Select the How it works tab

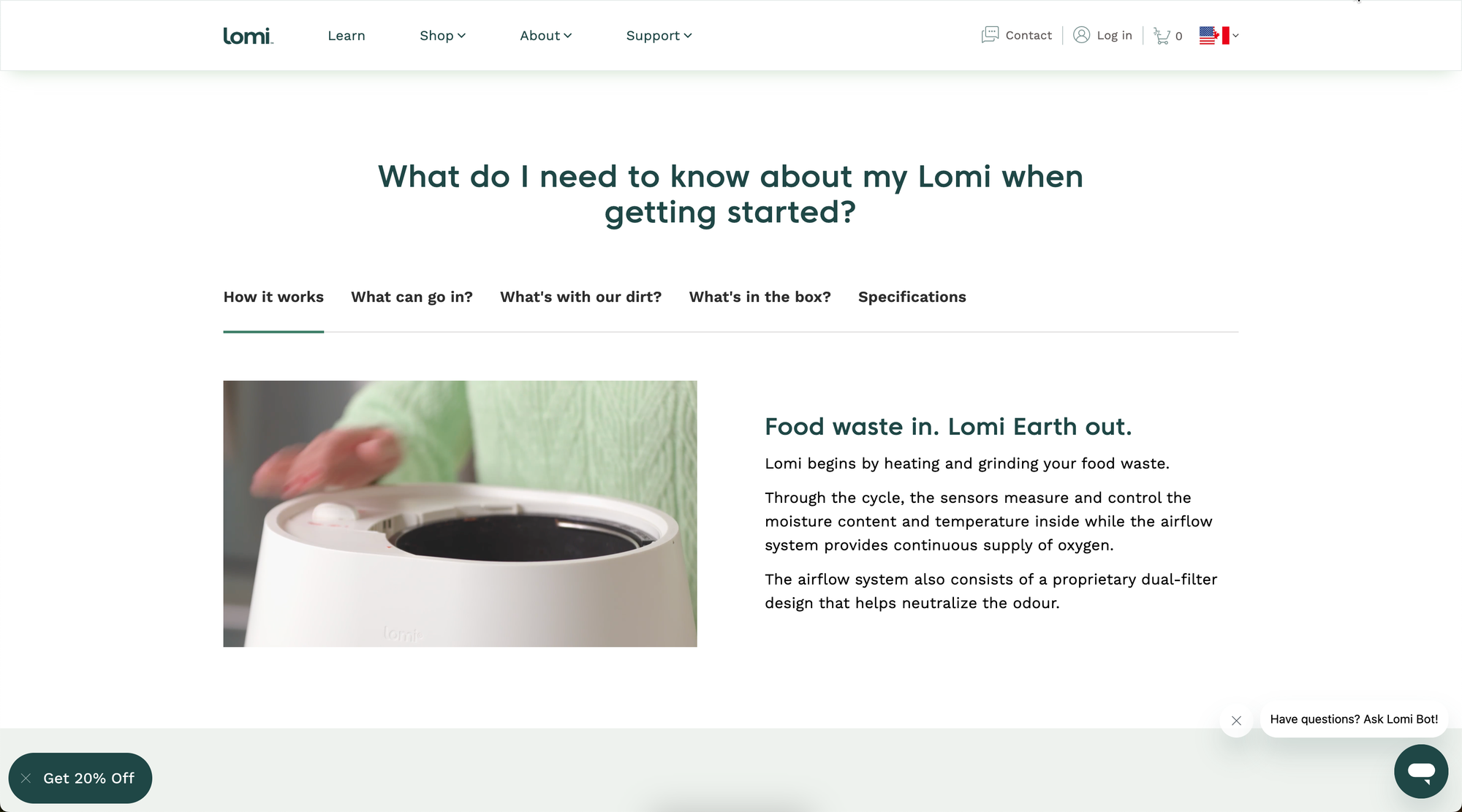pos(273,297)
